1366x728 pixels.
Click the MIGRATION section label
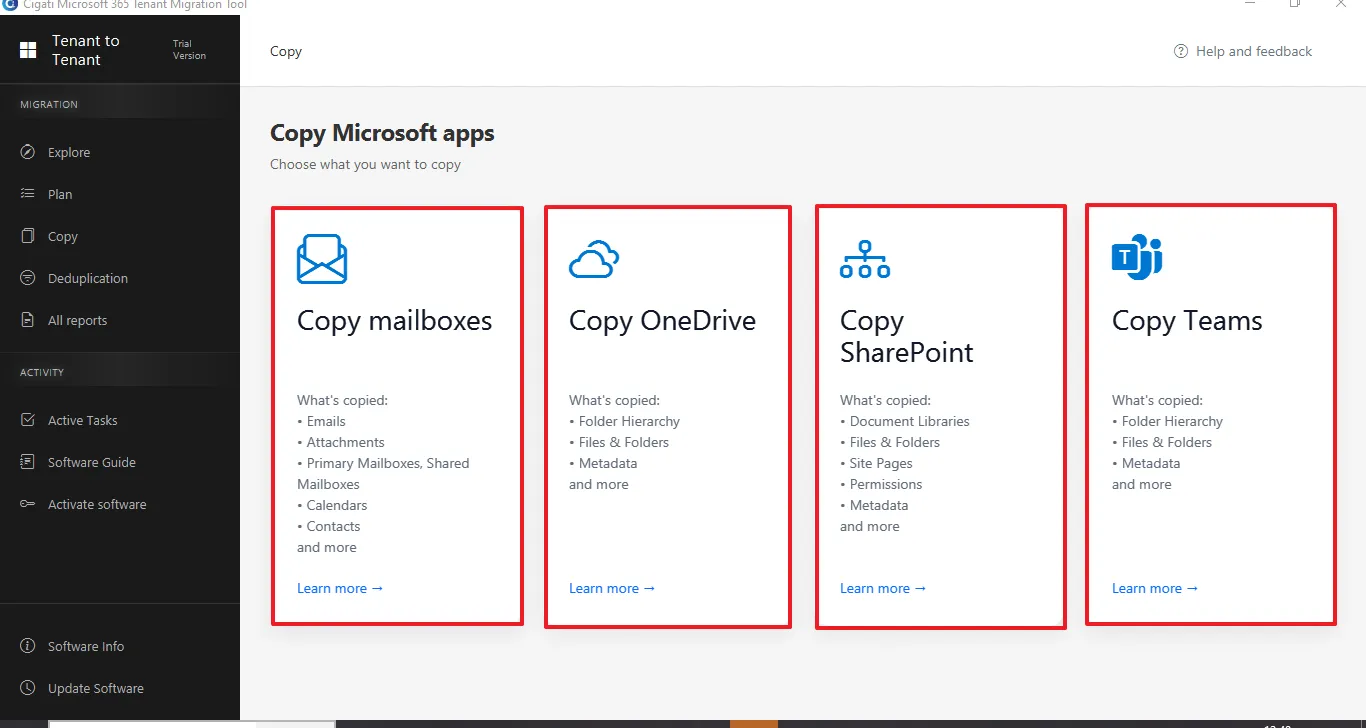click(49, 104)
